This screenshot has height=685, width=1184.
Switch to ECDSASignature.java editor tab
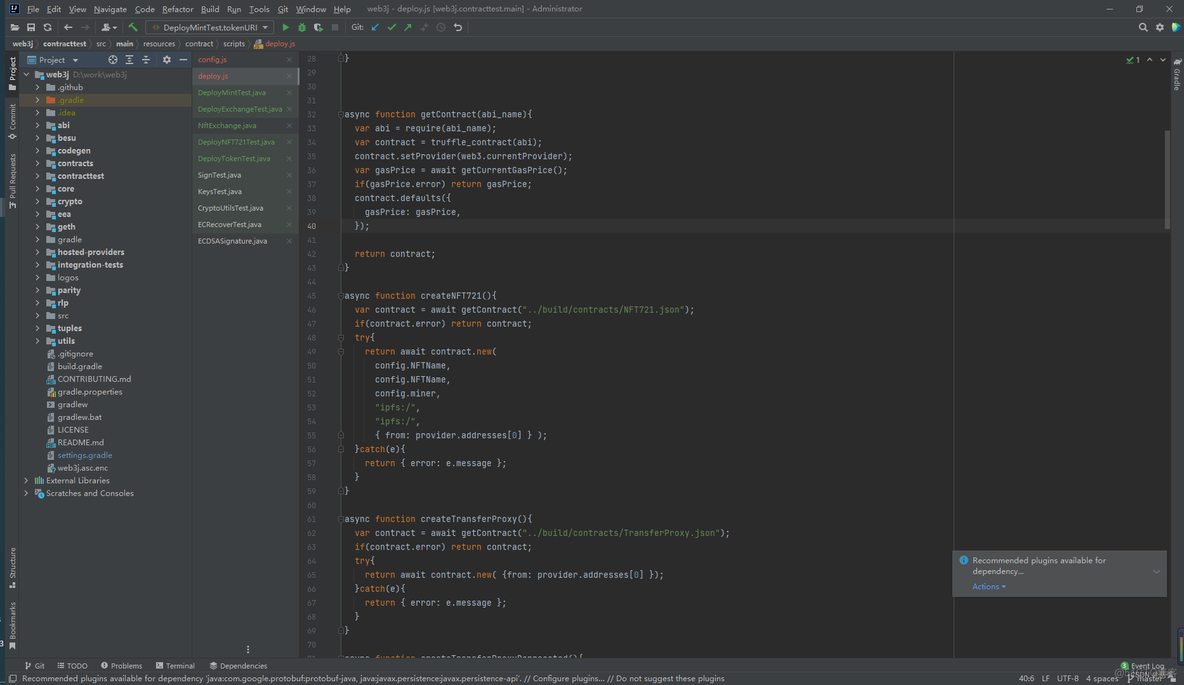(x=233, y=241)
